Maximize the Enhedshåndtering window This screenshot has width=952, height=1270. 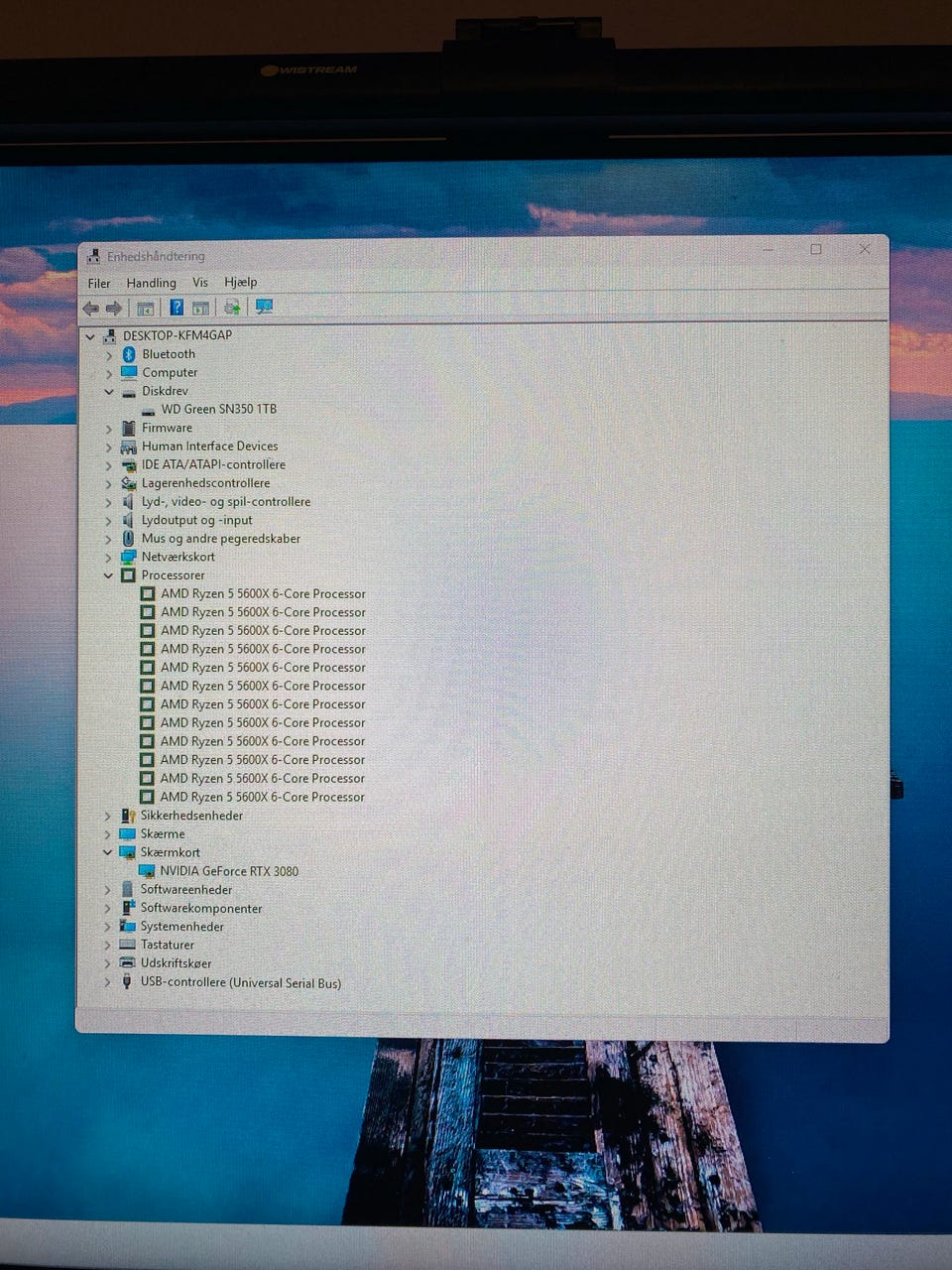point(816,249)
